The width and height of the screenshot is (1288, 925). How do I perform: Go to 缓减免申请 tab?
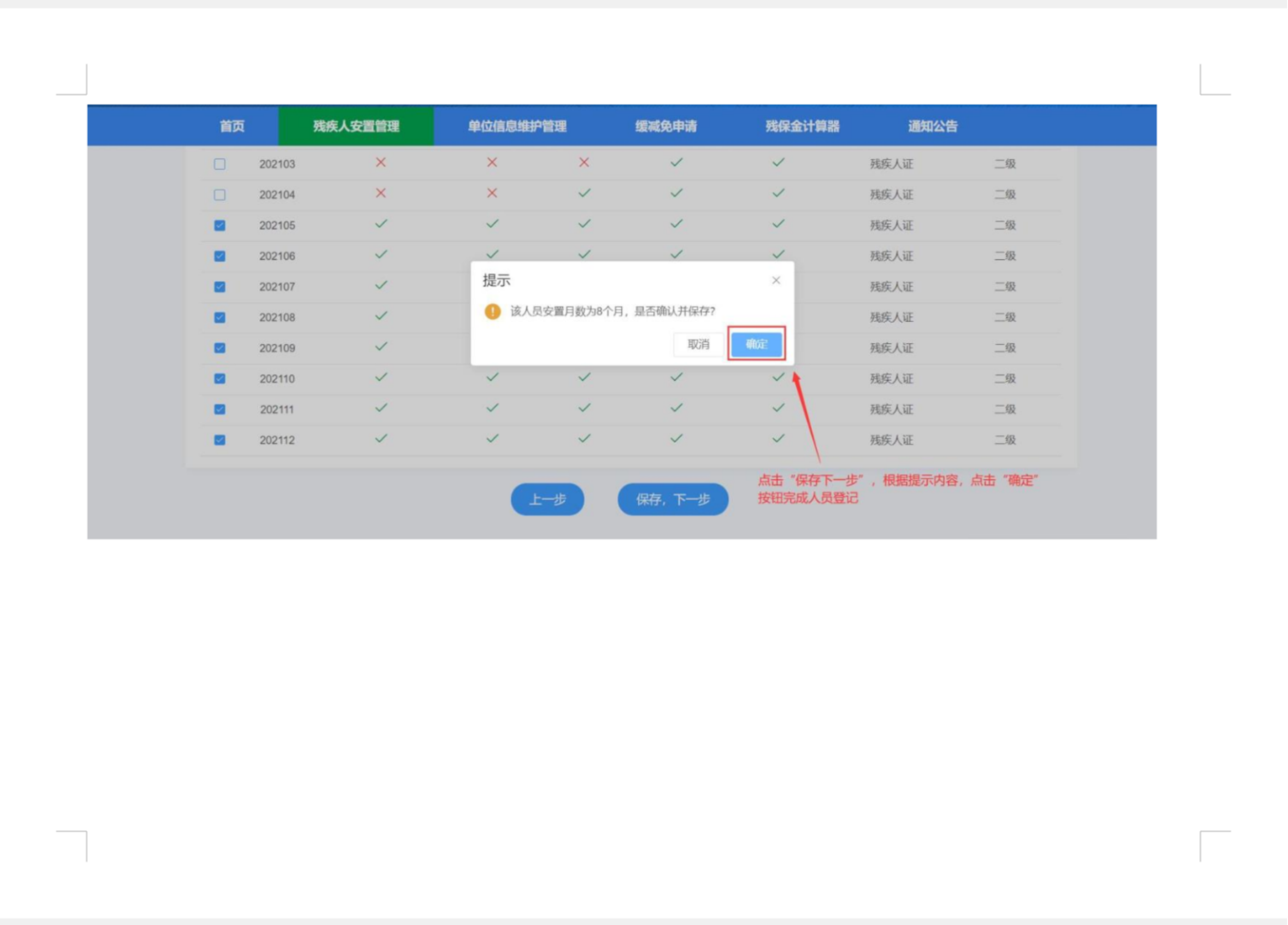coord(665,126)
